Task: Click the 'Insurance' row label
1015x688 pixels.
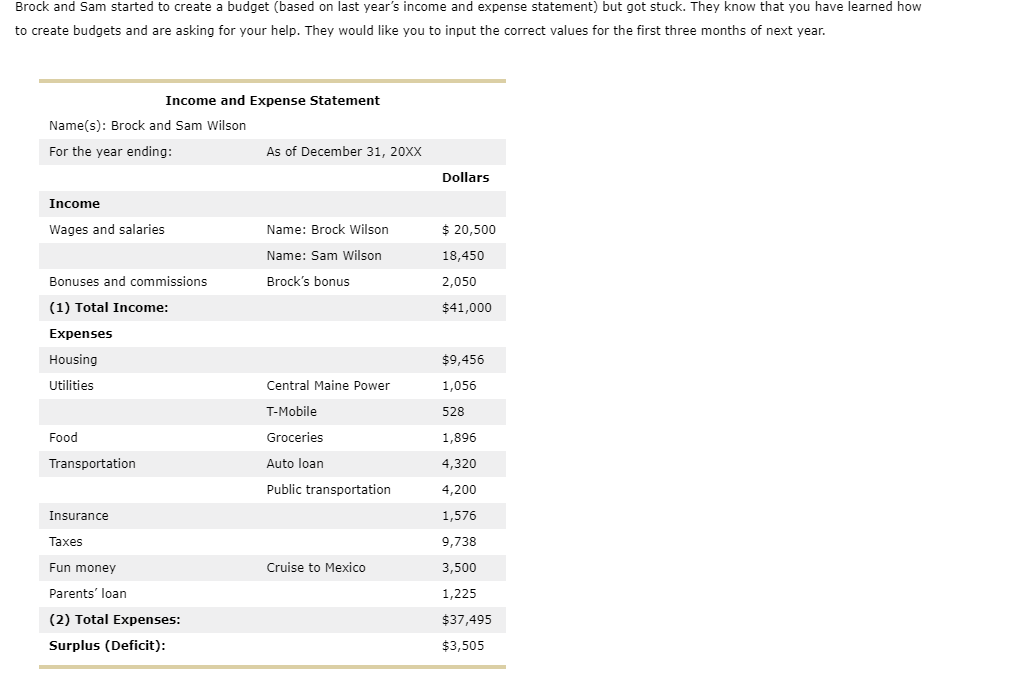Action: coord(79,516)
